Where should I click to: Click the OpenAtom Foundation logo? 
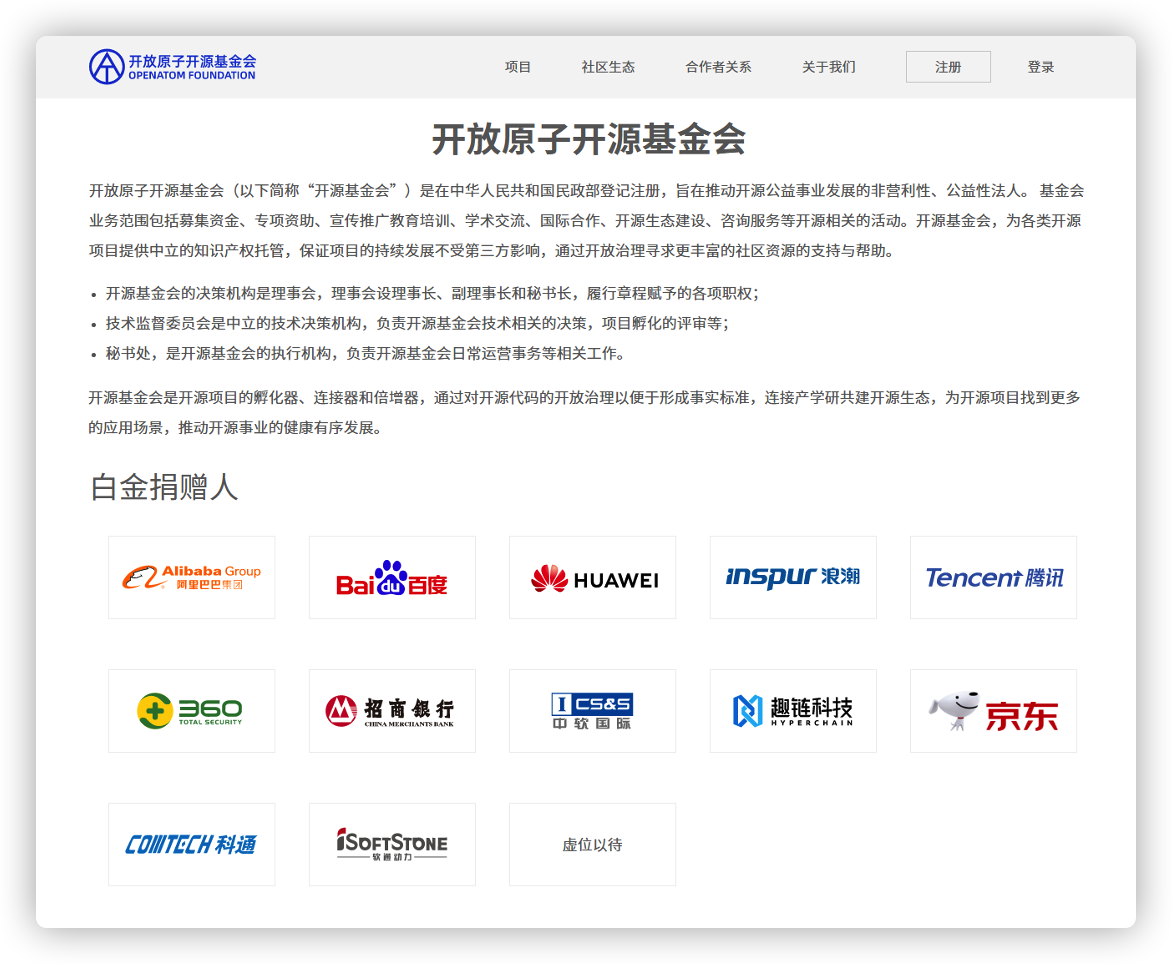(x=171, y=66)
